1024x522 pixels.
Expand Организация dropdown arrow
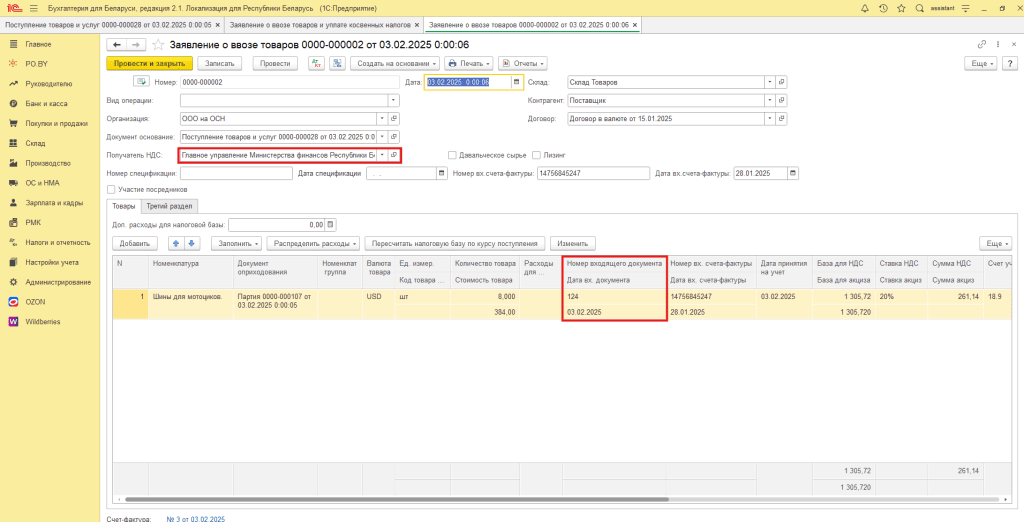point(382,119)
